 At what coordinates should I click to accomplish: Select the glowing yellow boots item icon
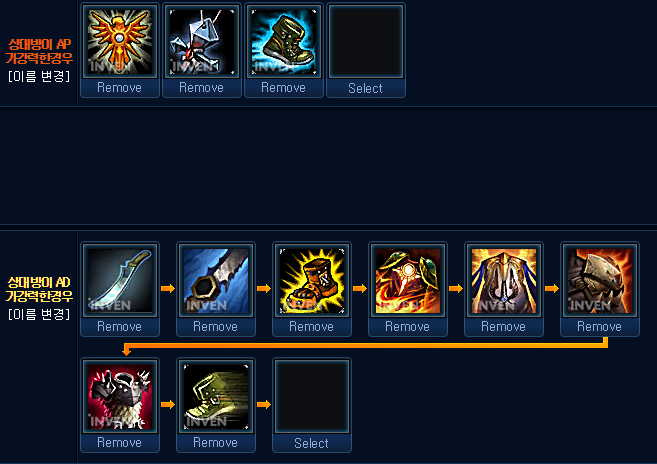312,280
